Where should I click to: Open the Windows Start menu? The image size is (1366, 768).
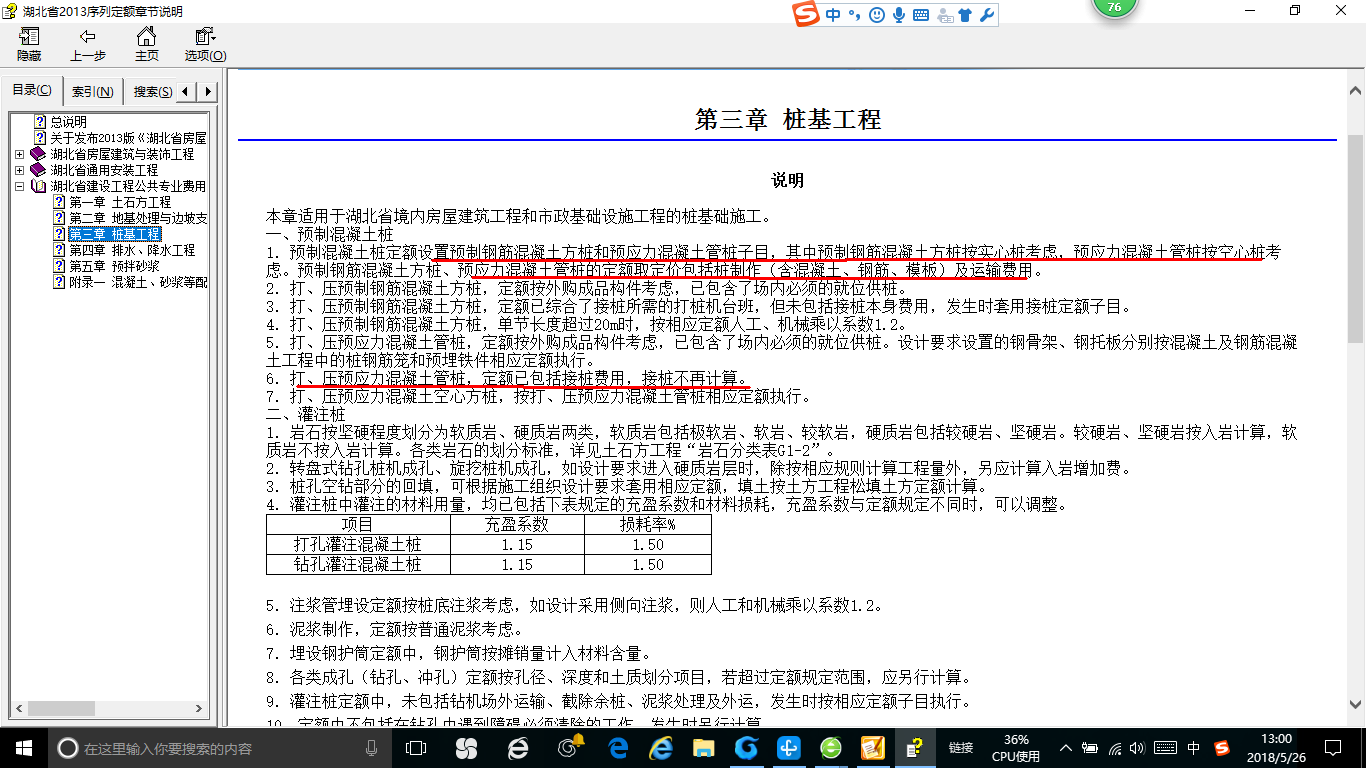tap(24, 748)
